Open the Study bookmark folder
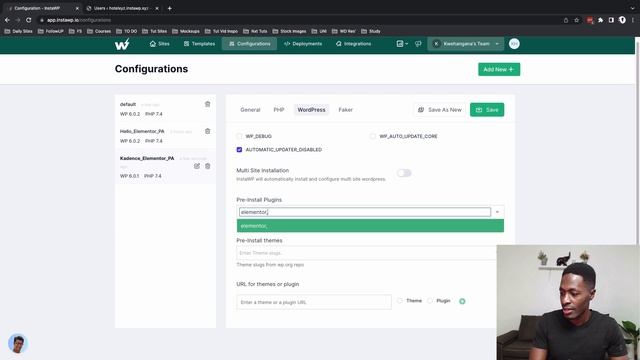 (371, 31)
